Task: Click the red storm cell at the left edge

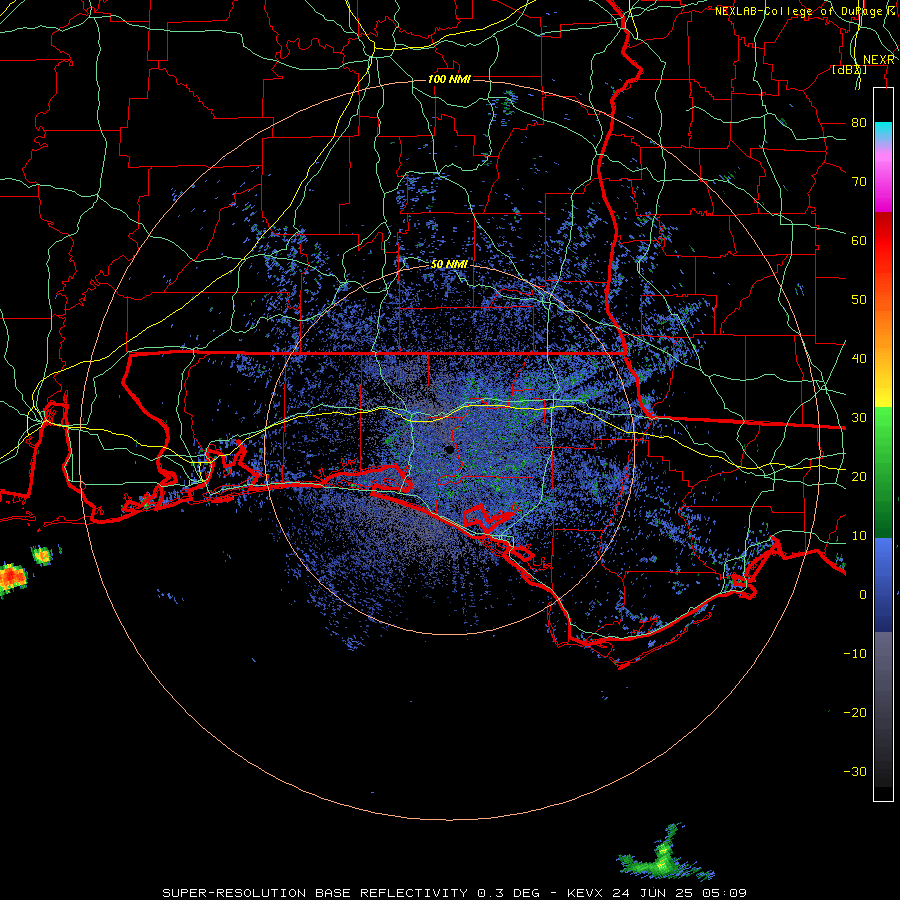Action: (x=13, y=579)
